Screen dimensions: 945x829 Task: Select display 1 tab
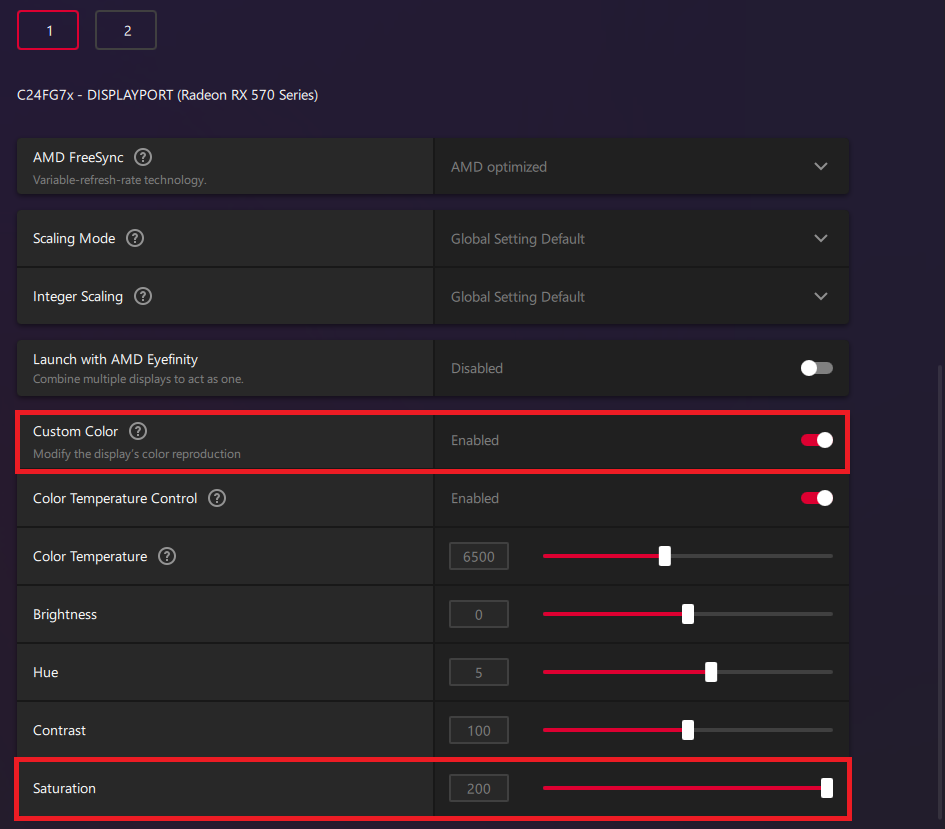click(x=48, y=30)
